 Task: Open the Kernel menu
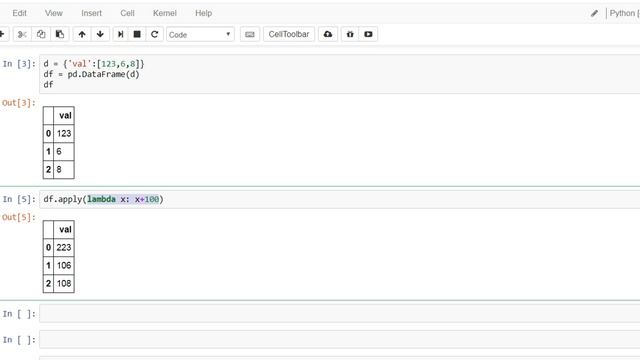pos(164,13)
